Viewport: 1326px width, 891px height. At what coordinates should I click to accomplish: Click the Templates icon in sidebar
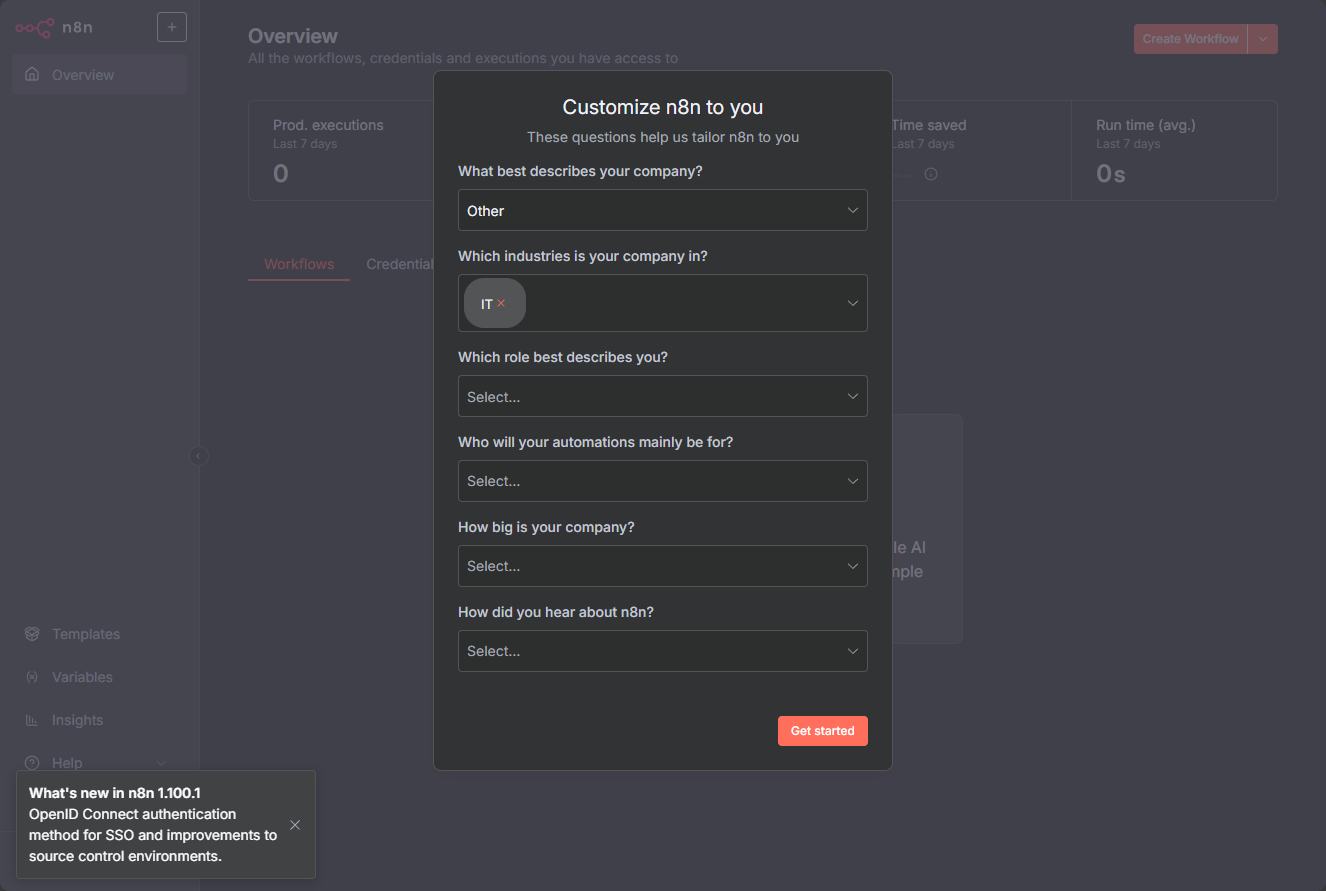point(32,634)
